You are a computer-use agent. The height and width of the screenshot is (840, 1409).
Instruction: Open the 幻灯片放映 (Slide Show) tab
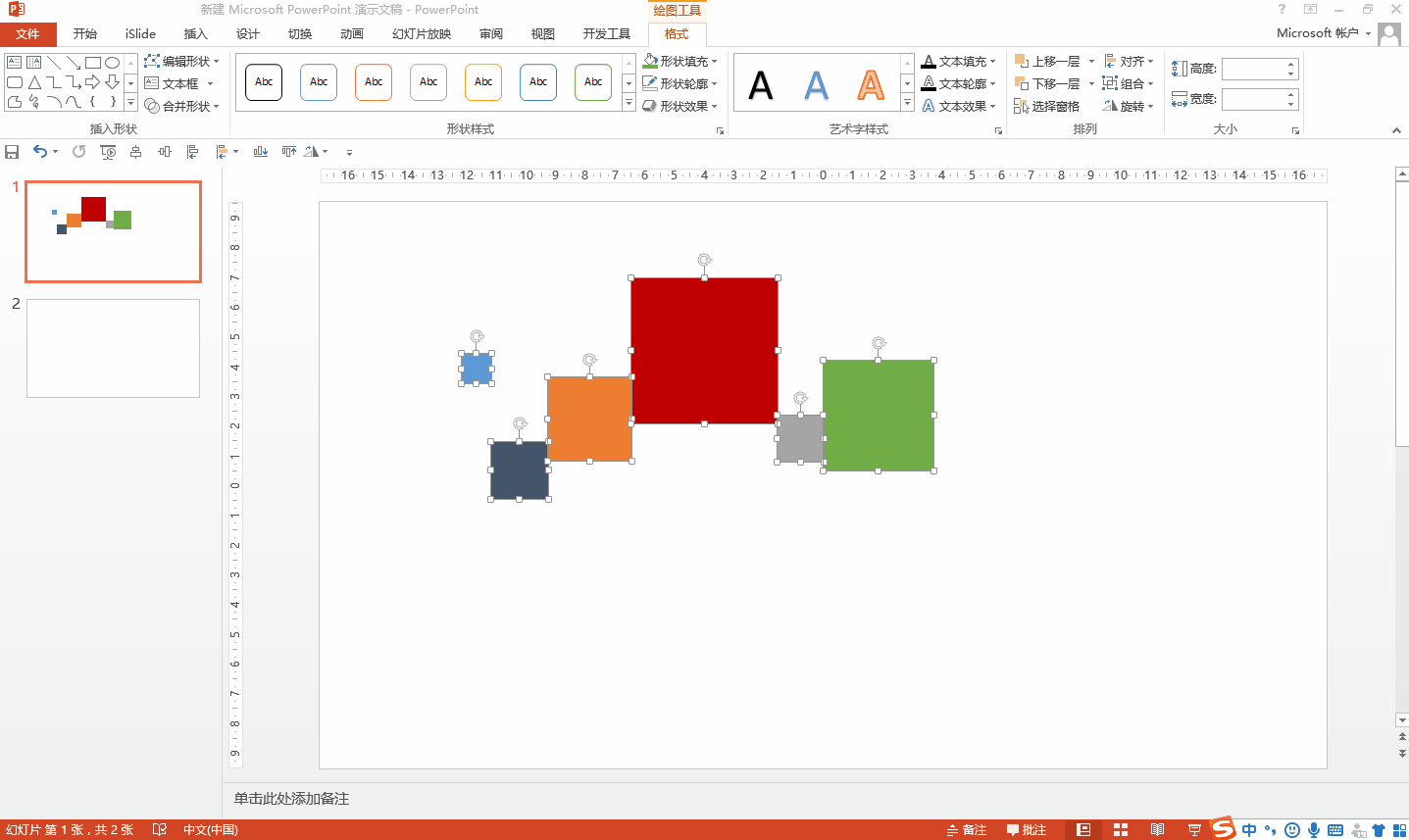(x=422, y=34)
